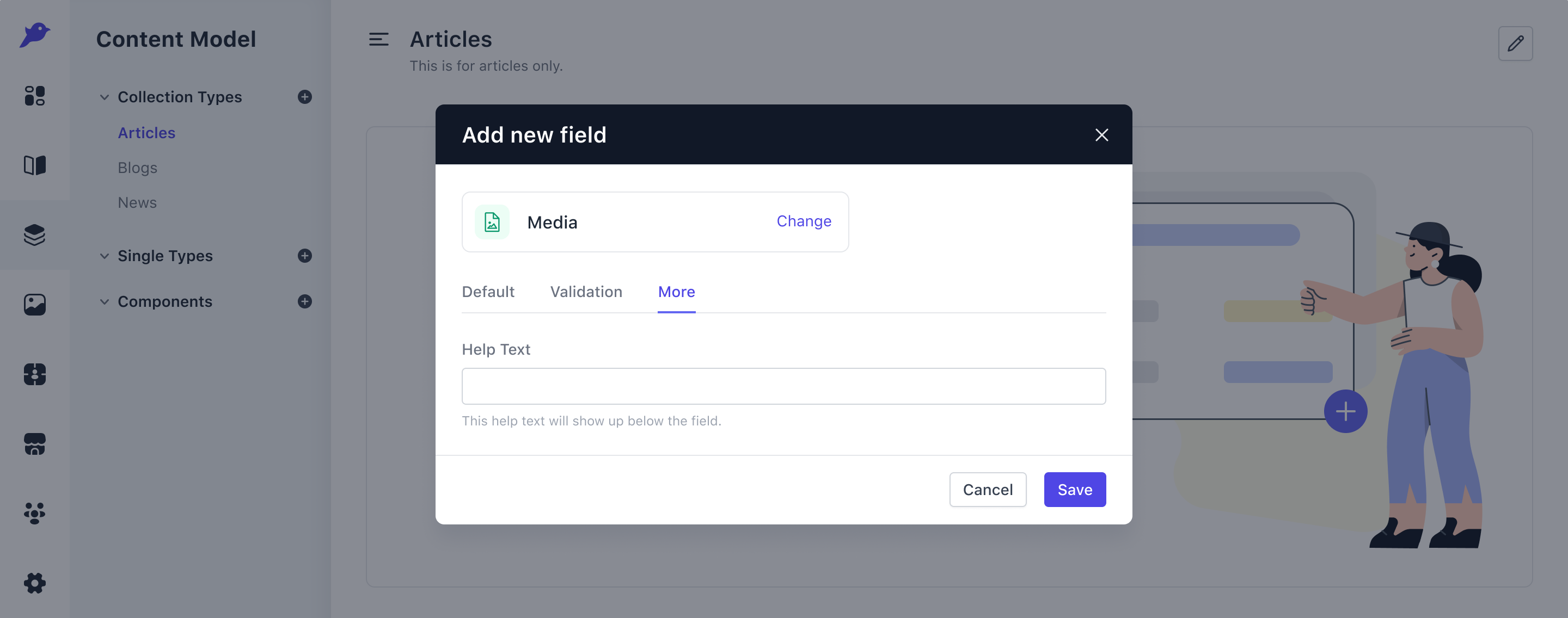1568x618 pixels.
Task: Select the stacked layers Content Model icon
Action: pyautogui.click(x=35, y=235)
